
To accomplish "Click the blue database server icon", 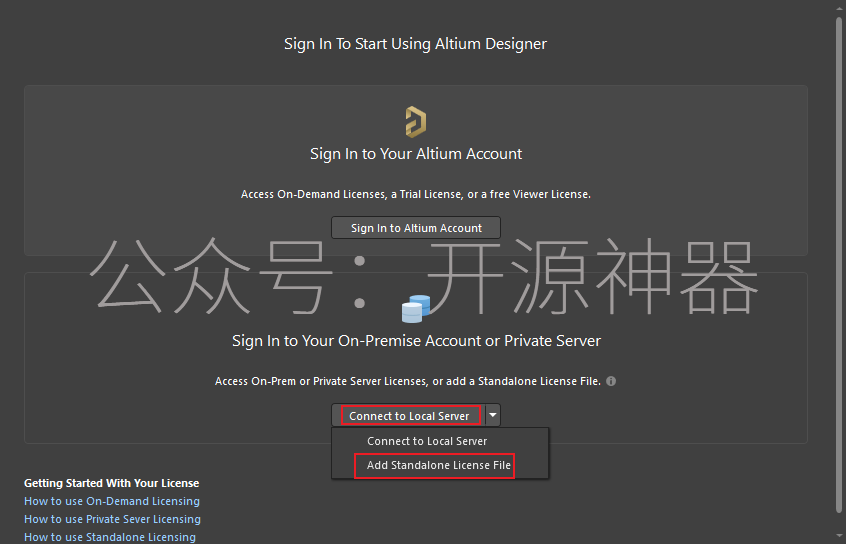I will click(x=416, y=309).
